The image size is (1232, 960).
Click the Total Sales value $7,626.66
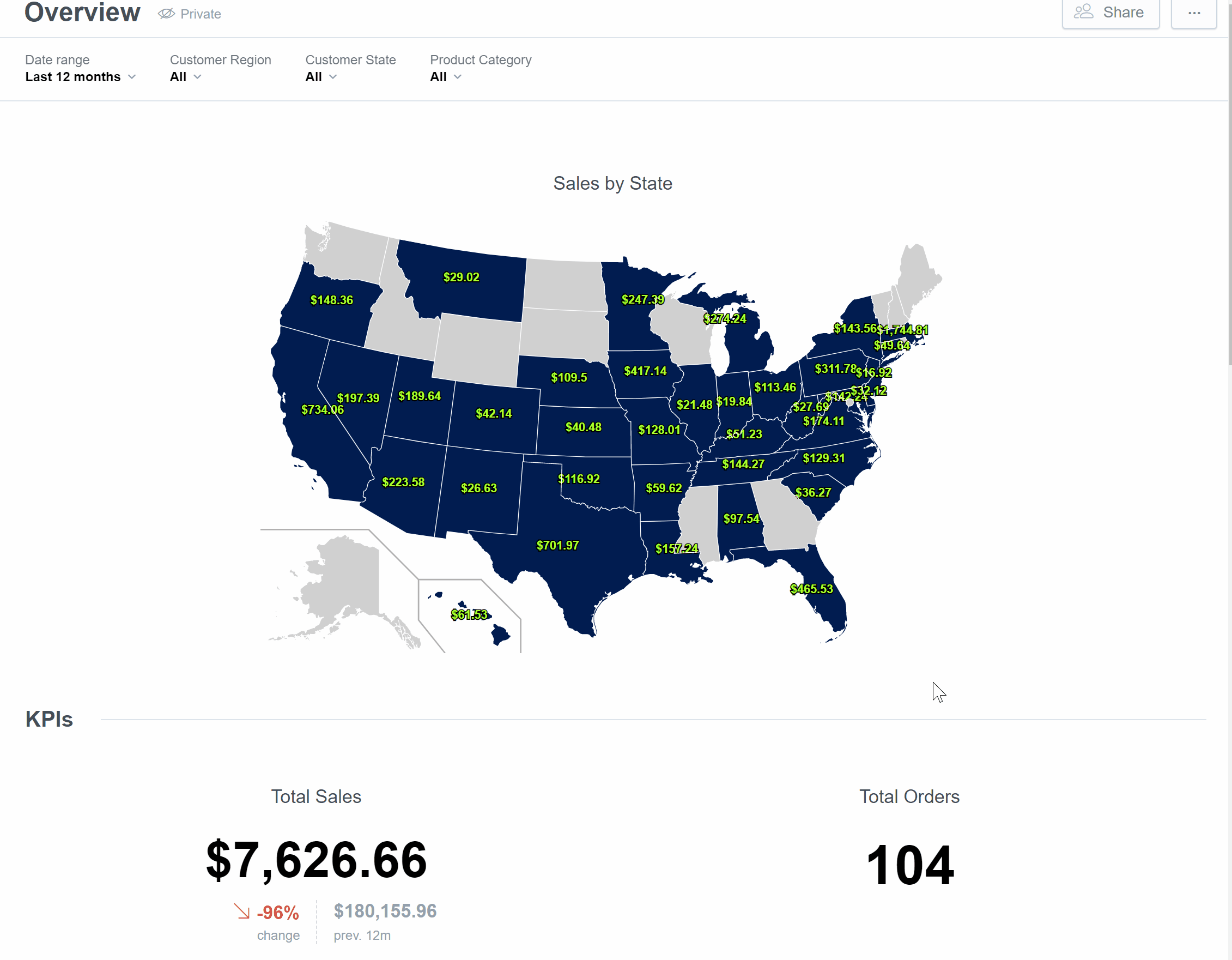point(317,860)
